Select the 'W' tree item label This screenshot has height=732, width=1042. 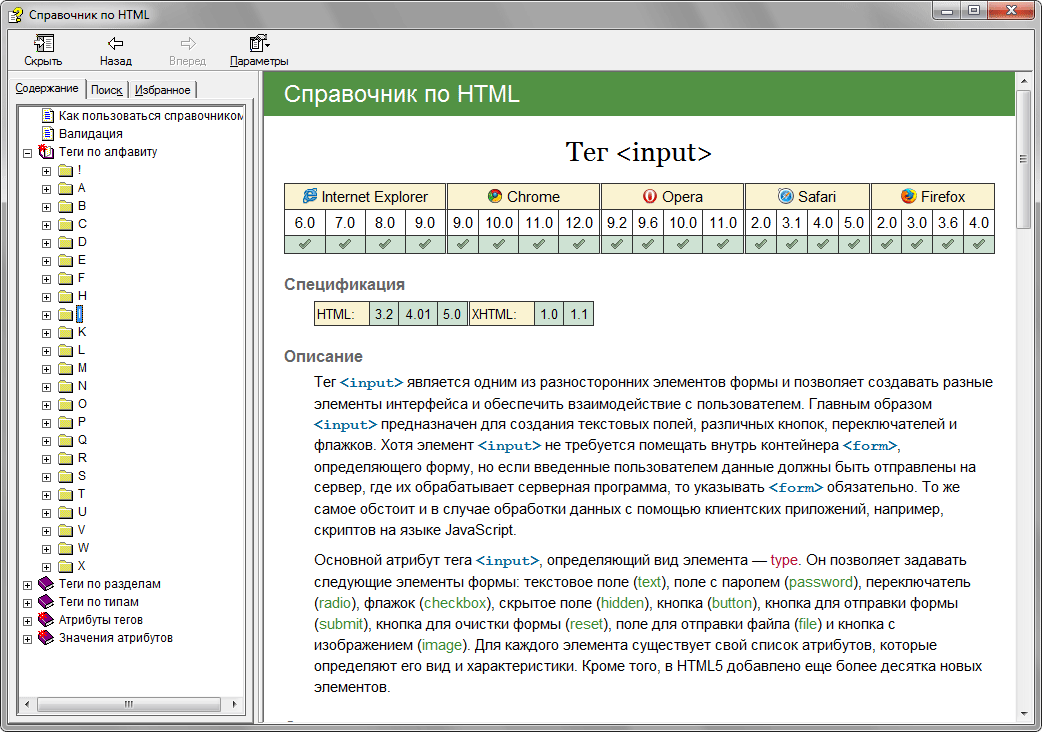click(x=83, y=548)
